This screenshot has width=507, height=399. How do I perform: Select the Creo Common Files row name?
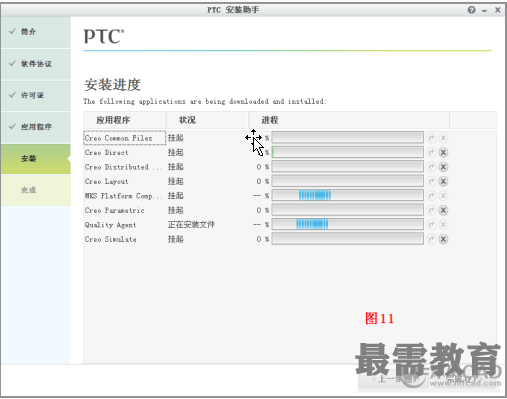118,138
